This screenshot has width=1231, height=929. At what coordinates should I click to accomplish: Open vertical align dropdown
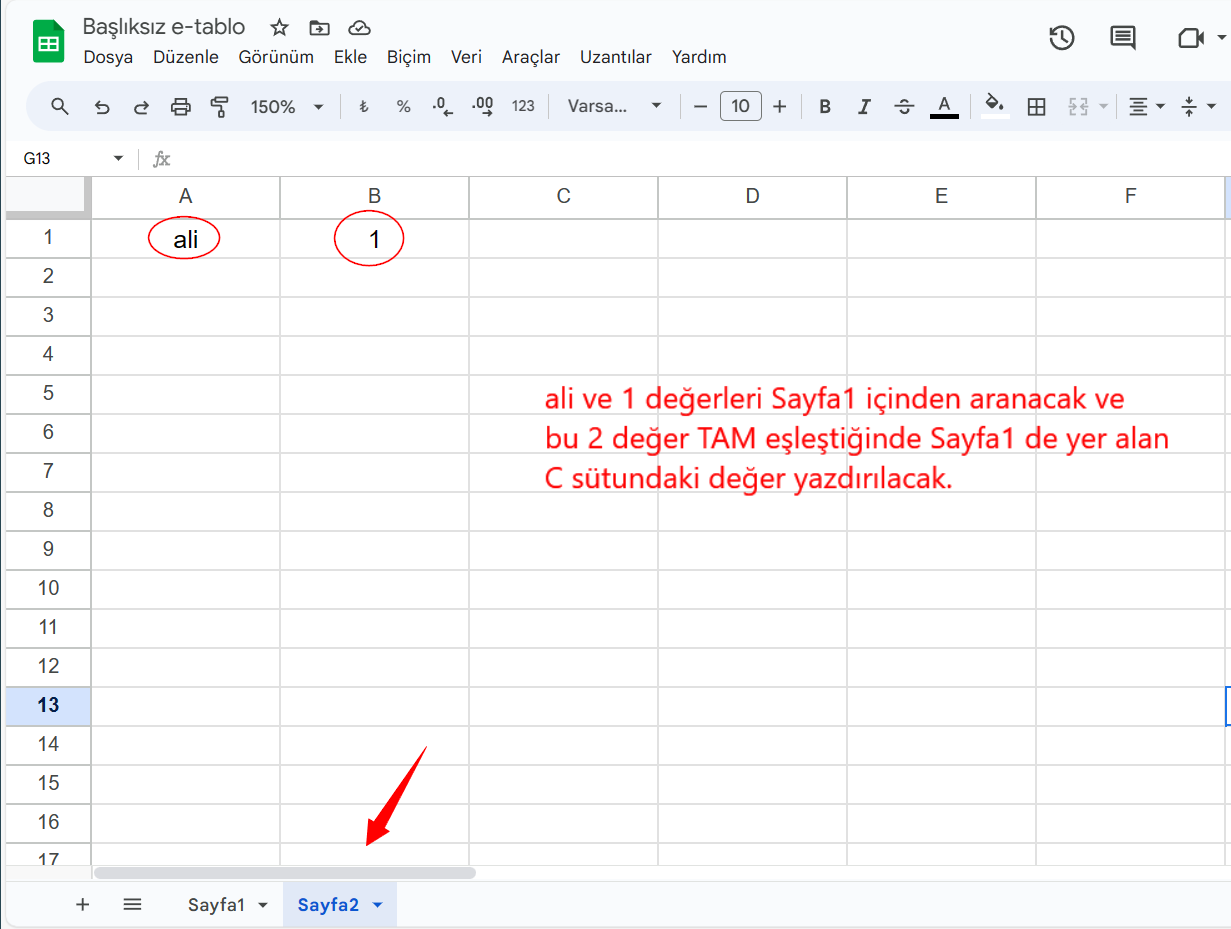pos(1198,106)
